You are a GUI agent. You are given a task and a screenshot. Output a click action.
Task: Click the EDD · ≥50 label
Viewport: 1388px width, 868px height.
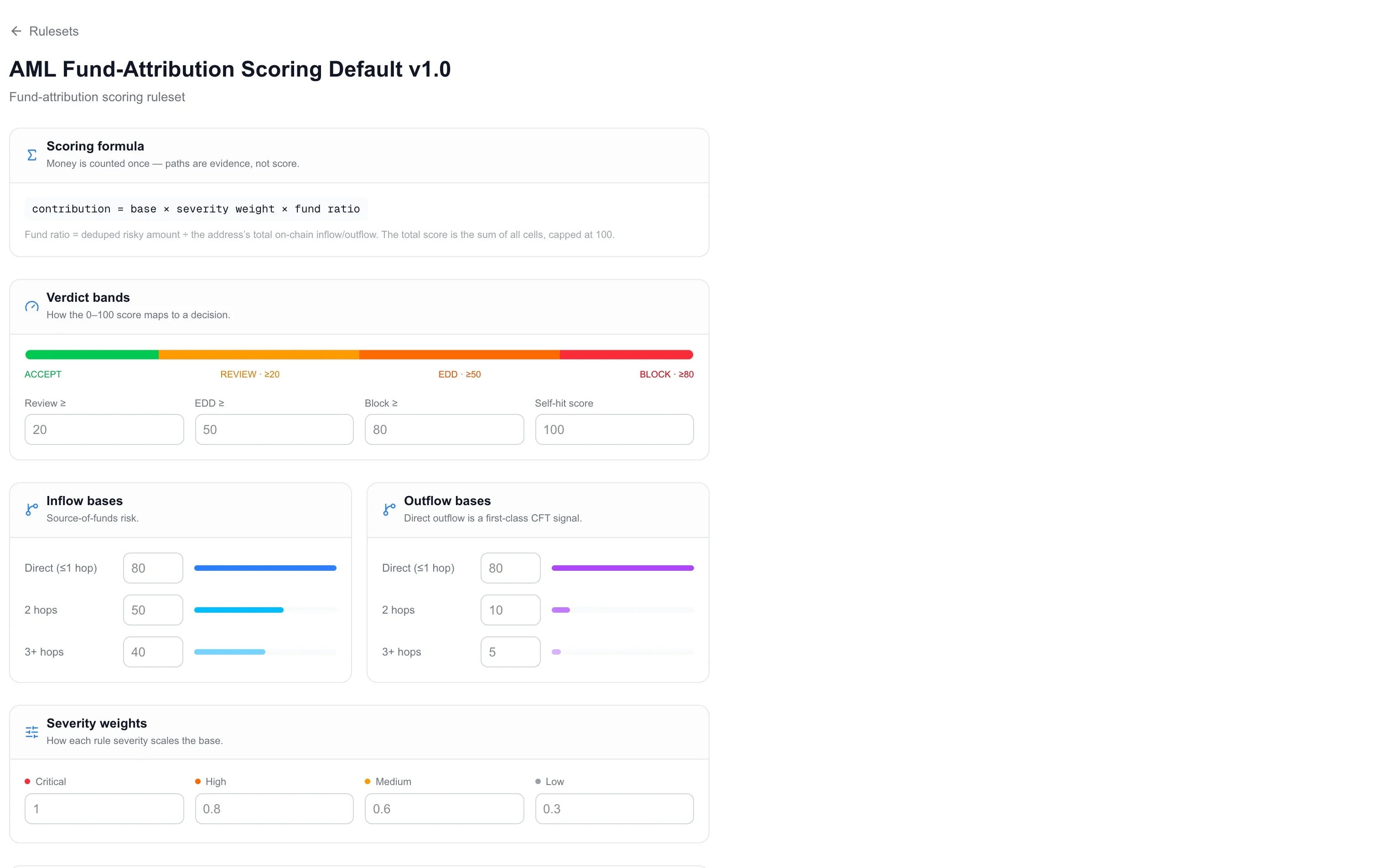(x=459, y=374)
